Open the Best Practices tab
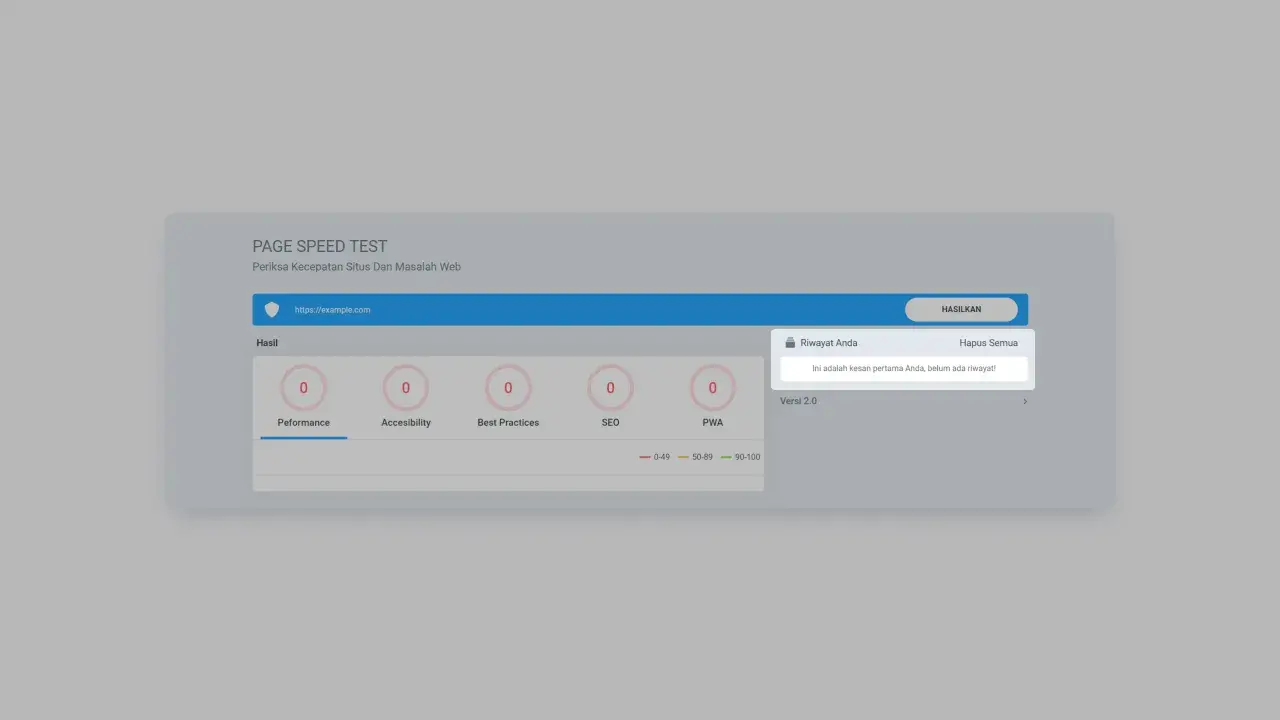Image resolution: width=1280 pixels, height=720 pixels. [508, 422]
